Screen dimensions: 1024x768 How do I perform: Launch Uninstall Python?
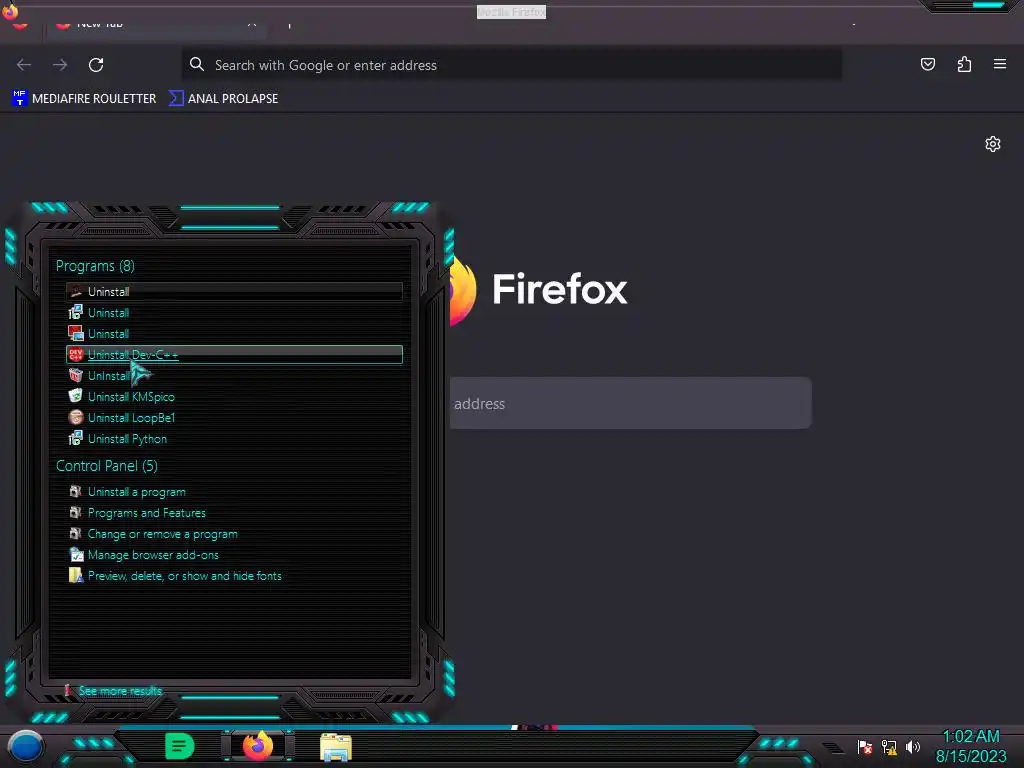tap(234, 439)
